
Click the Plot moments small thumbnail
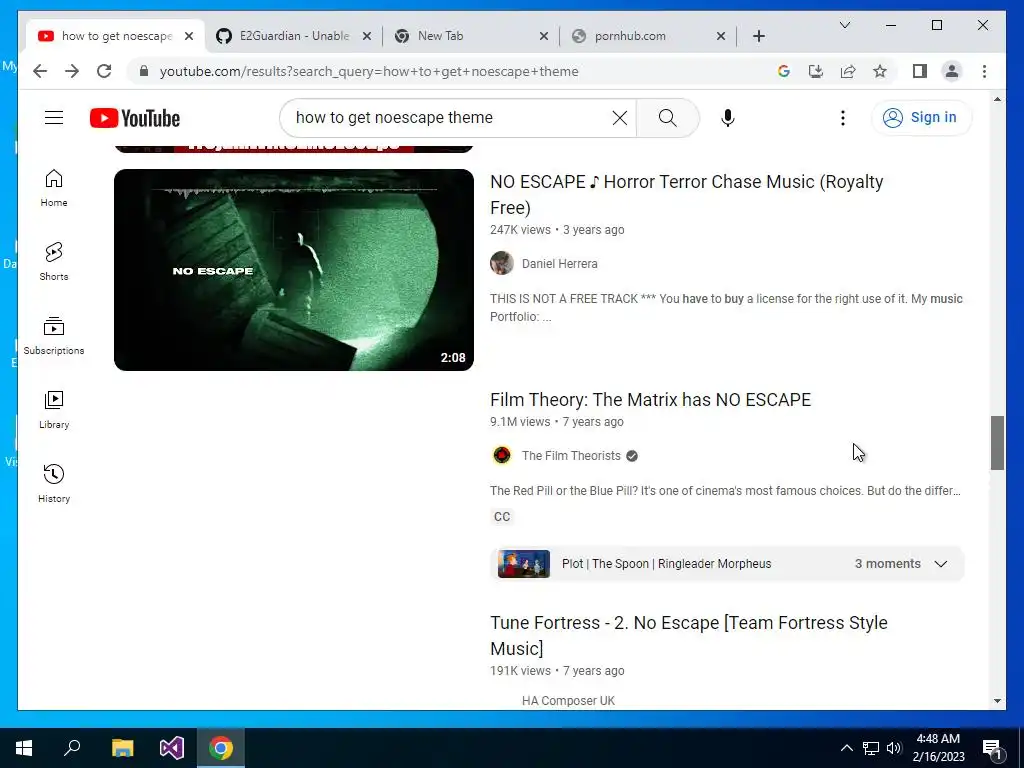[x=524, y=564]
